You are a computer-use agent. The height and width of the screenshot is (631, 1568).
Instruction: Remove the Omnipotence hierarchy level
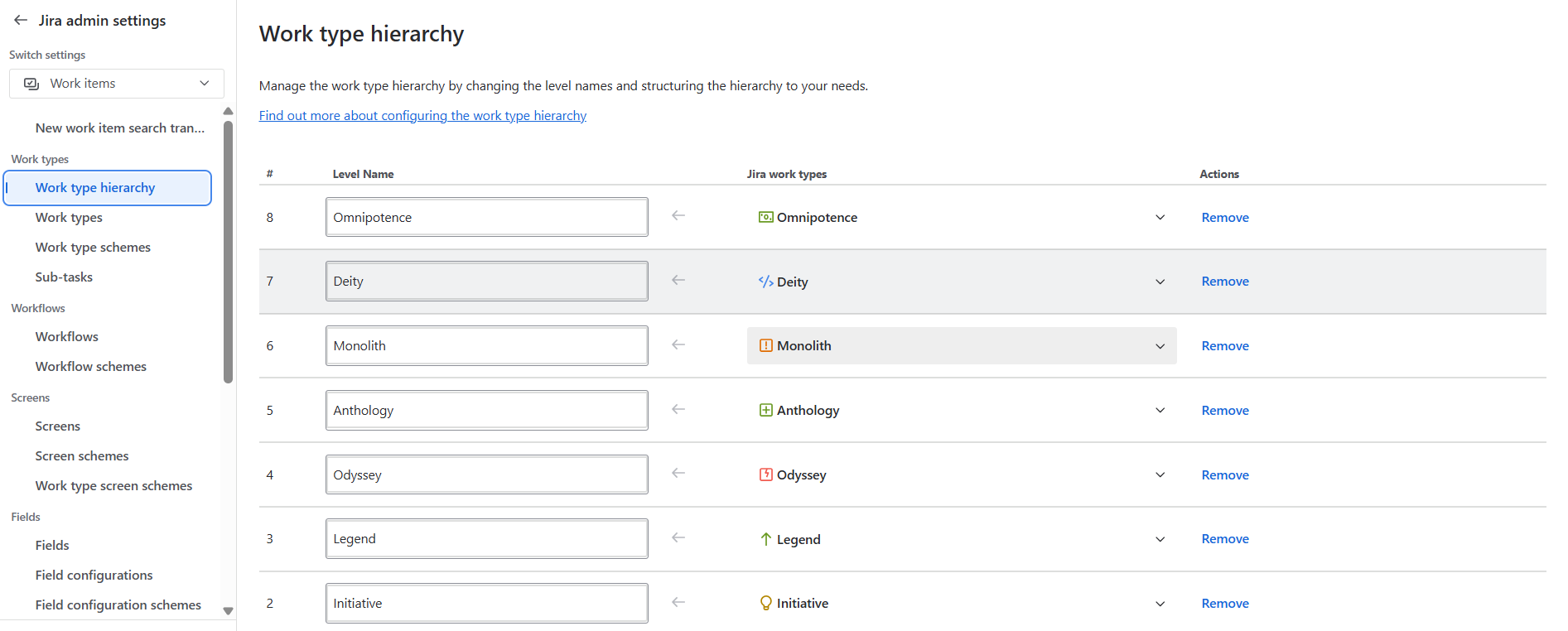pyautogui.click(x=1225, y=218)
